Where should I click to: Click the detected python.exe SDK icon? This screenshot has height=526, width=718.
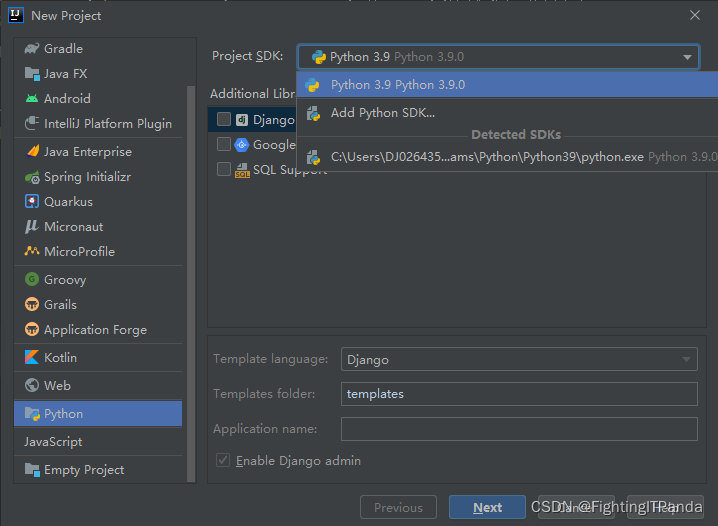click(314, 157)
